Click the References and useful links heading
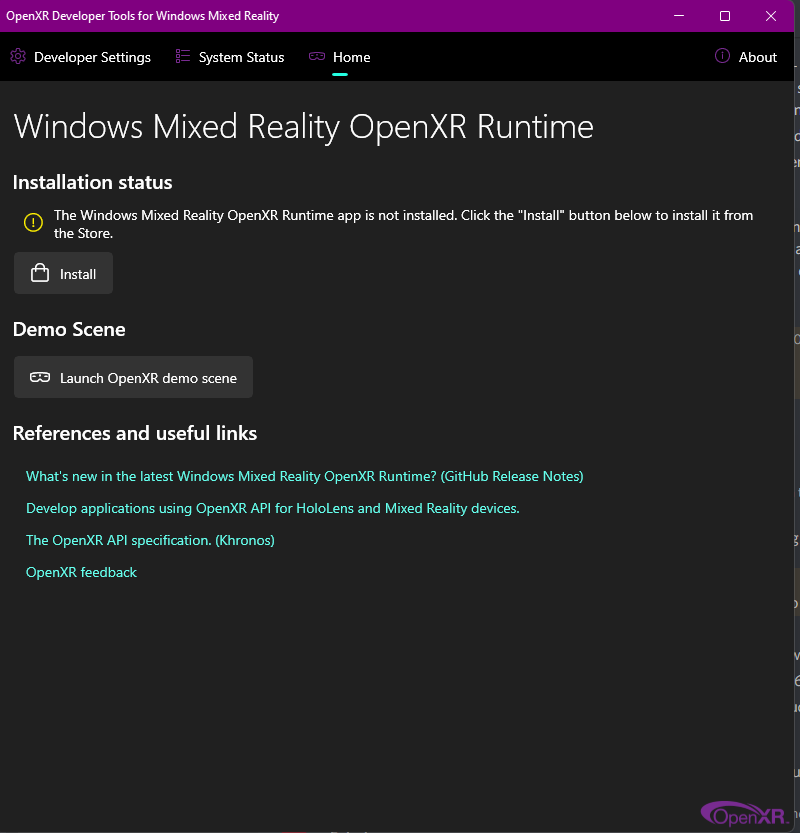This screenshot has height=833, width=800. point(135,433)
